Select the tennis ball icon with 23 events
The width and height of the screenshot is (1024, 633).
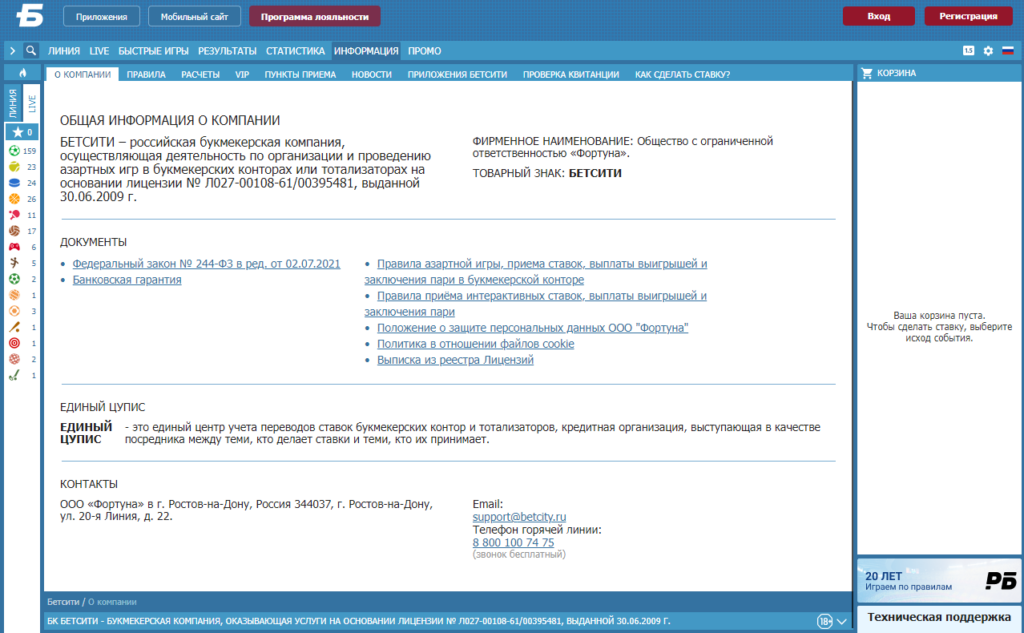[14, 167]
